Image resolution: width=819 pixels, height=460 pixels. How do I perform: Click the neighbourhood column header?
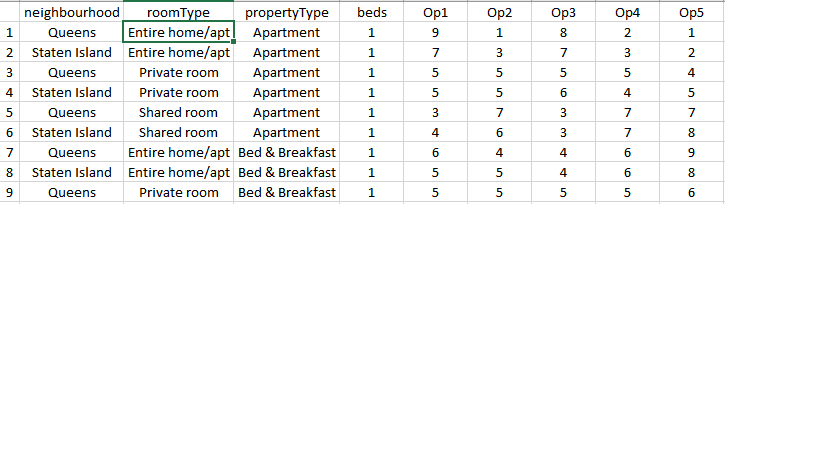(x=72, y=13)
